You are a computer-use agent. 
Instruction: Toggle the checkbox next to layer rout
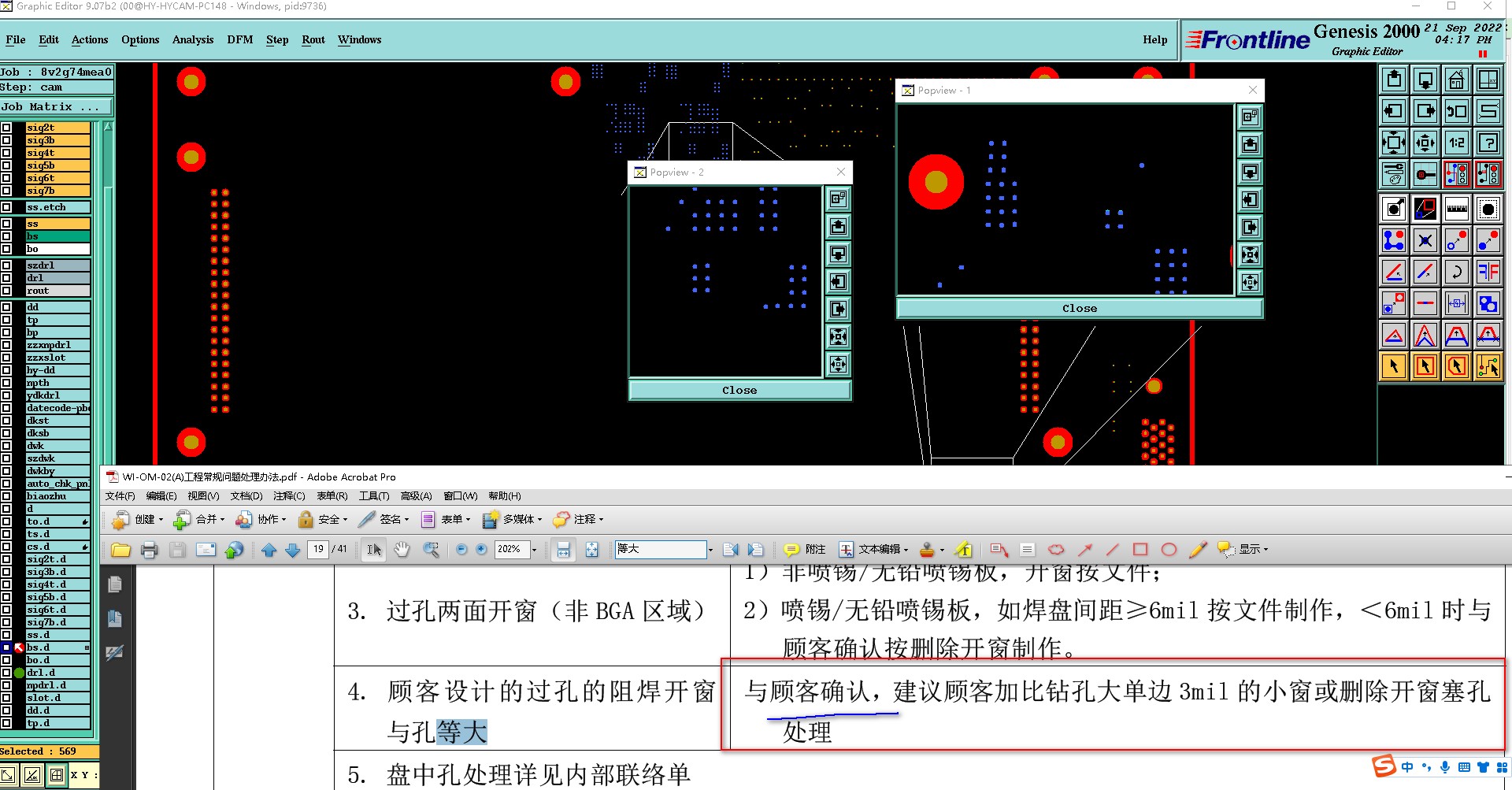[6, 291]
